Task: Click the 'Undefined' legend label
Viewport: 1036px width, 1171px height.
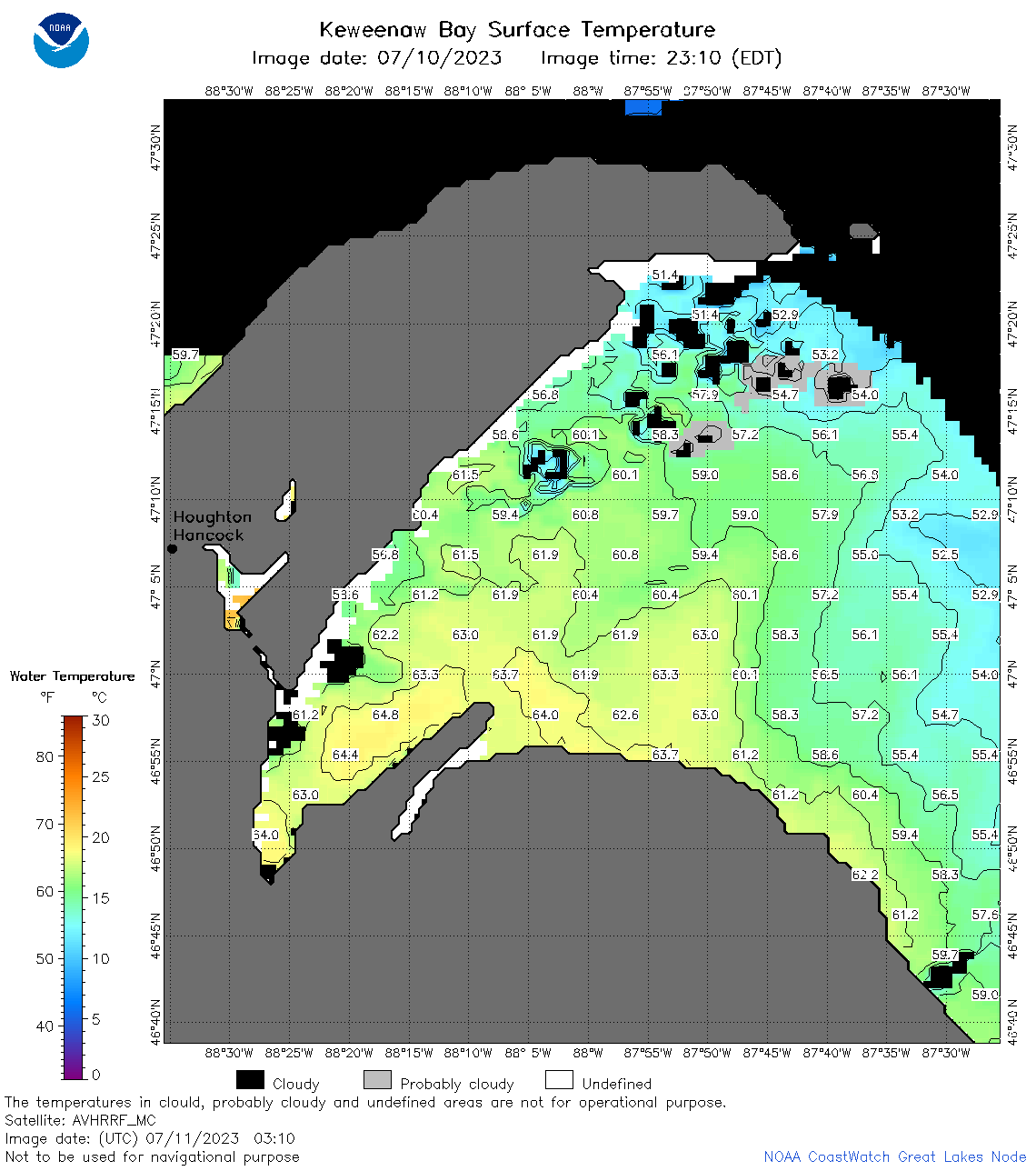Action: tap(617, 1084)
